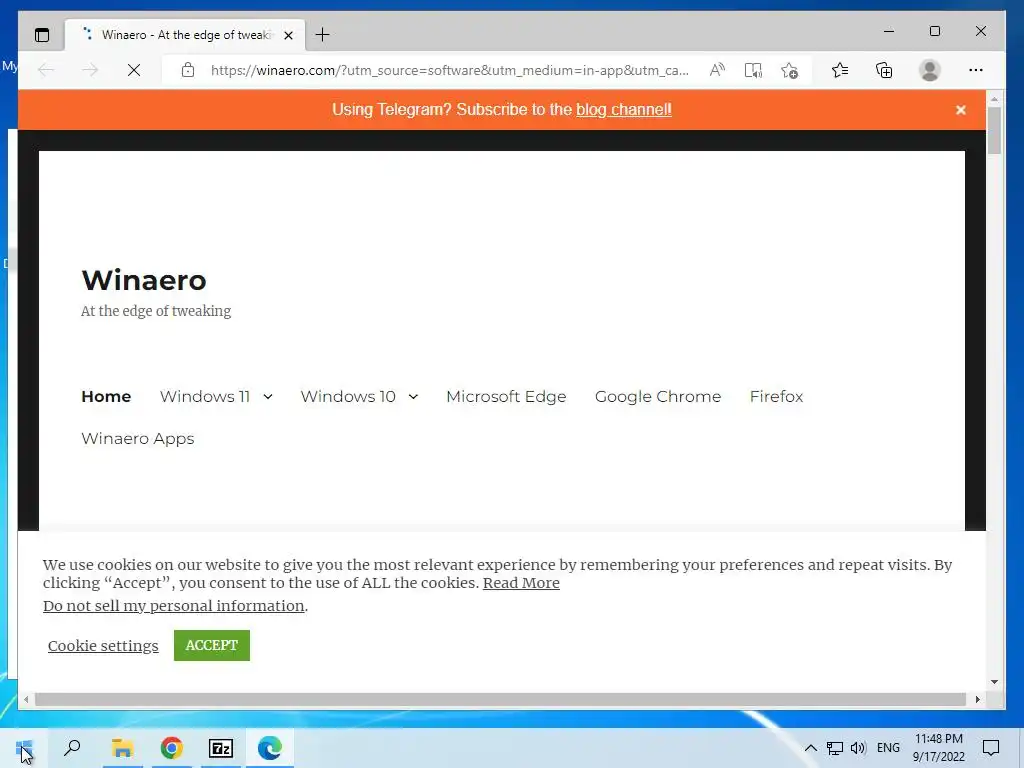The height and width of the screenshot is (768, 1024).
Task: Open the Windows 10 menu item
Action: point(348,396)
